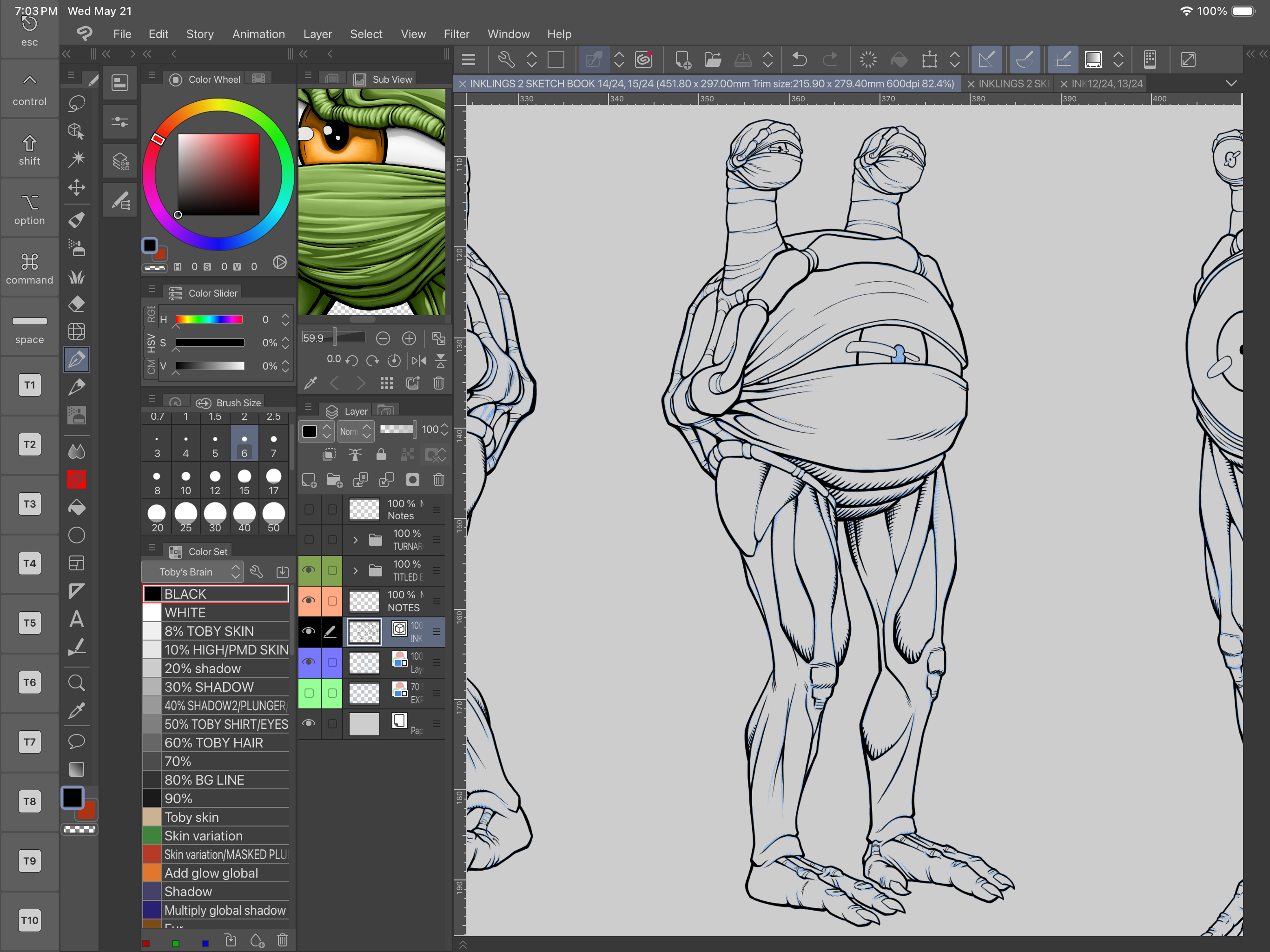Tap the space edge keyboard key
The image size is (1270, 952).
coord(29,328)
